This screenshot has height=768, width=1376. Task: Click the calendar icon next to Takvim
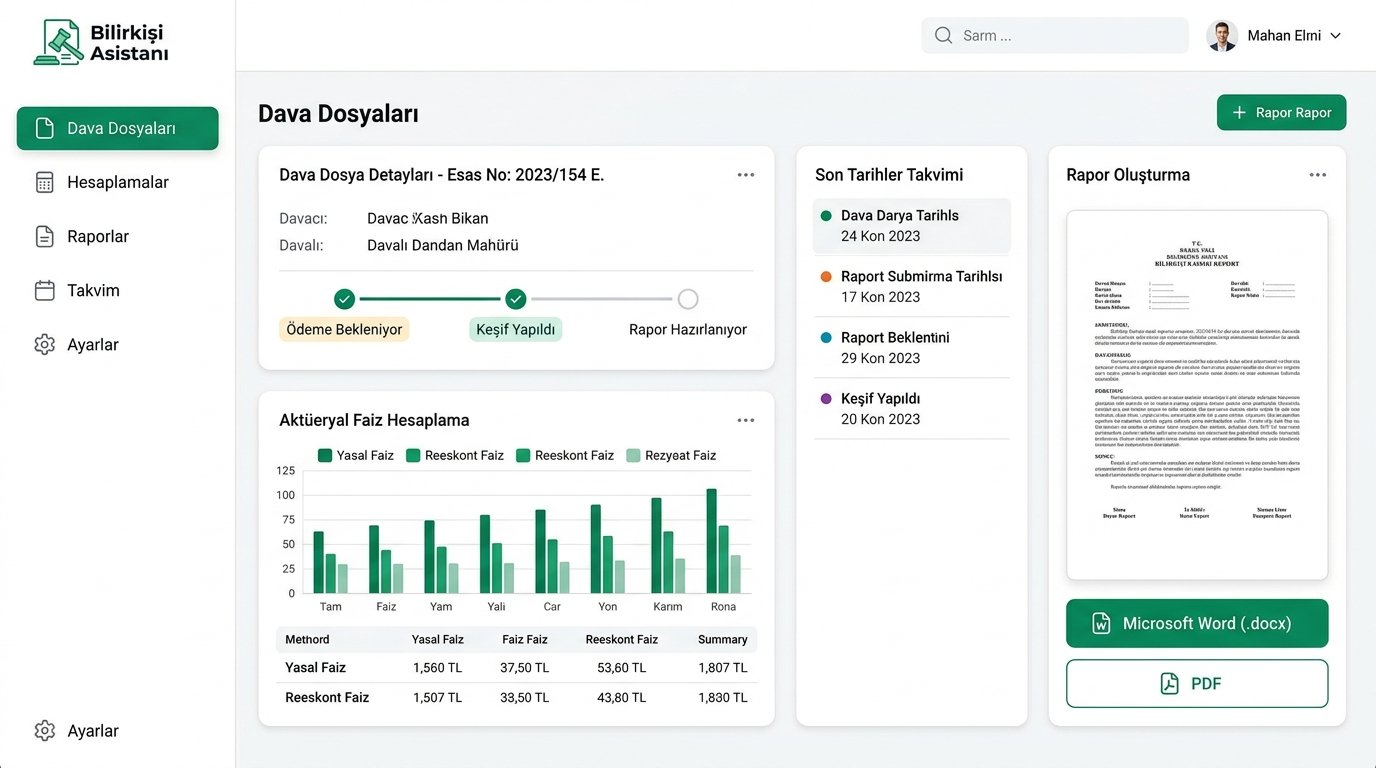pos(44,290)
